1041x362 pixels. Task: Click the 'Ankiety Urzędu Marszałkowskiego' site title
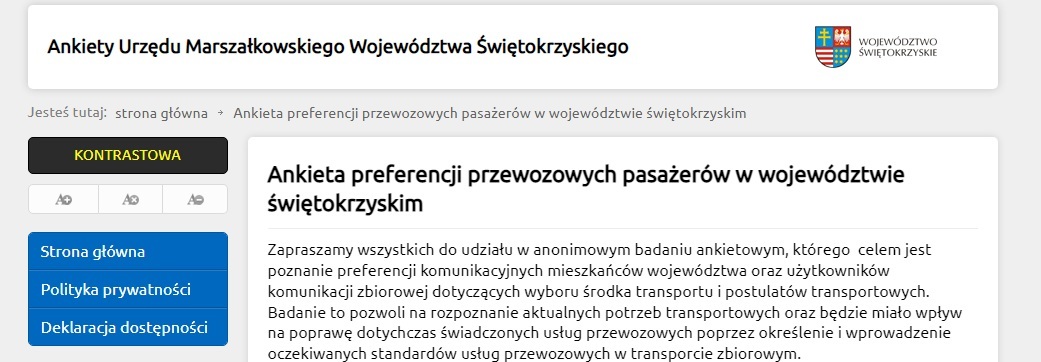(337, 47)
